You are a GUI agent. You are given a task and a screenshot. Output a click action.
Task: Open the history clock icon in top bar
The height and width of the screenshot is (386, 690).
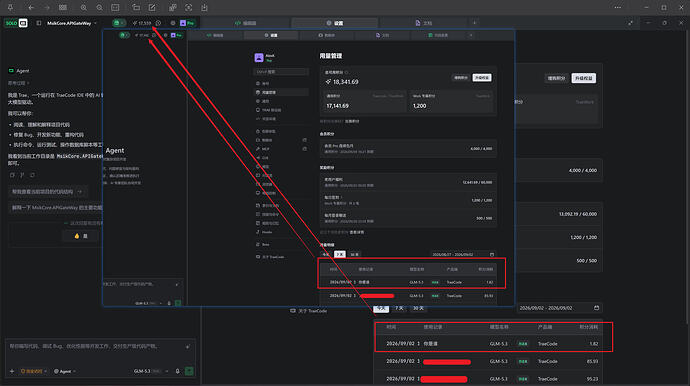click(158, 23)
